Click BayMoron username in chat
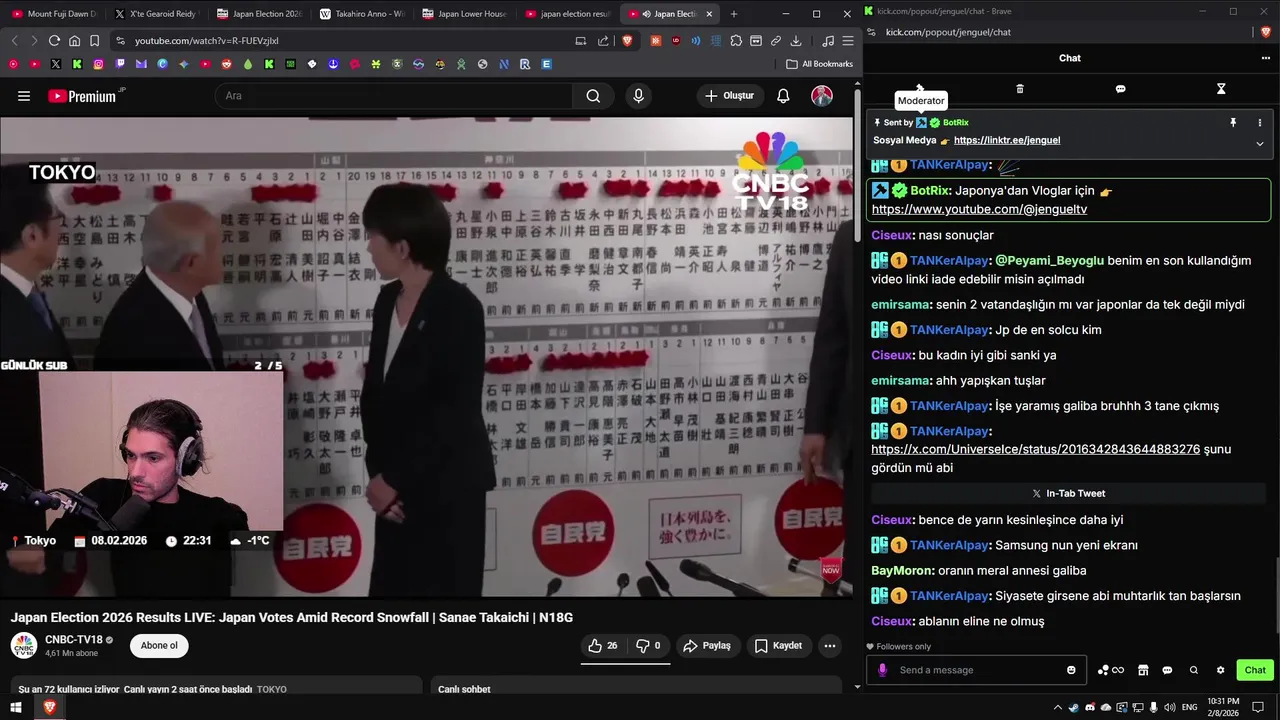 coord(903,570)
